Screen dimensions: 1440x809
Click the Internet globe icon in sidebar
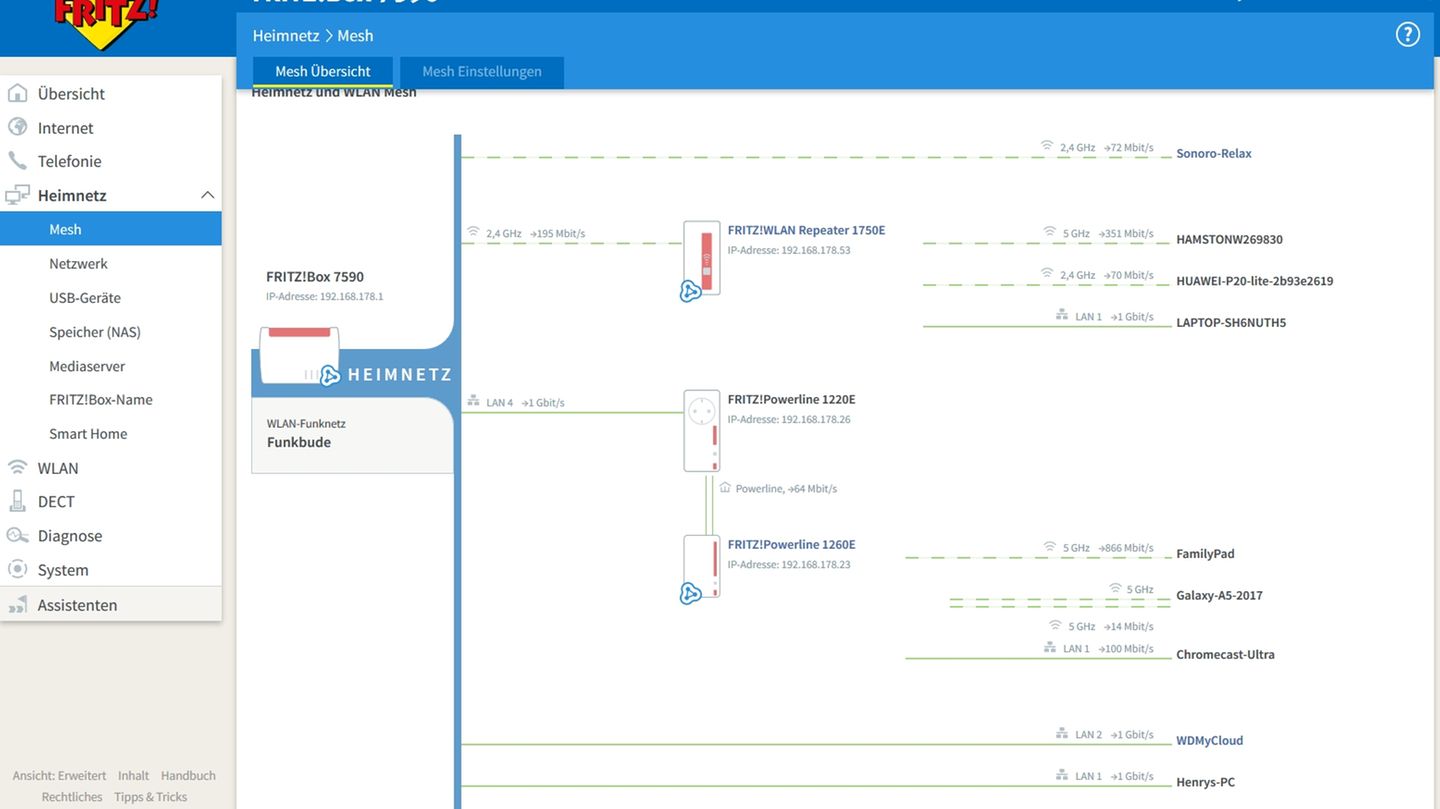(17, 128)
